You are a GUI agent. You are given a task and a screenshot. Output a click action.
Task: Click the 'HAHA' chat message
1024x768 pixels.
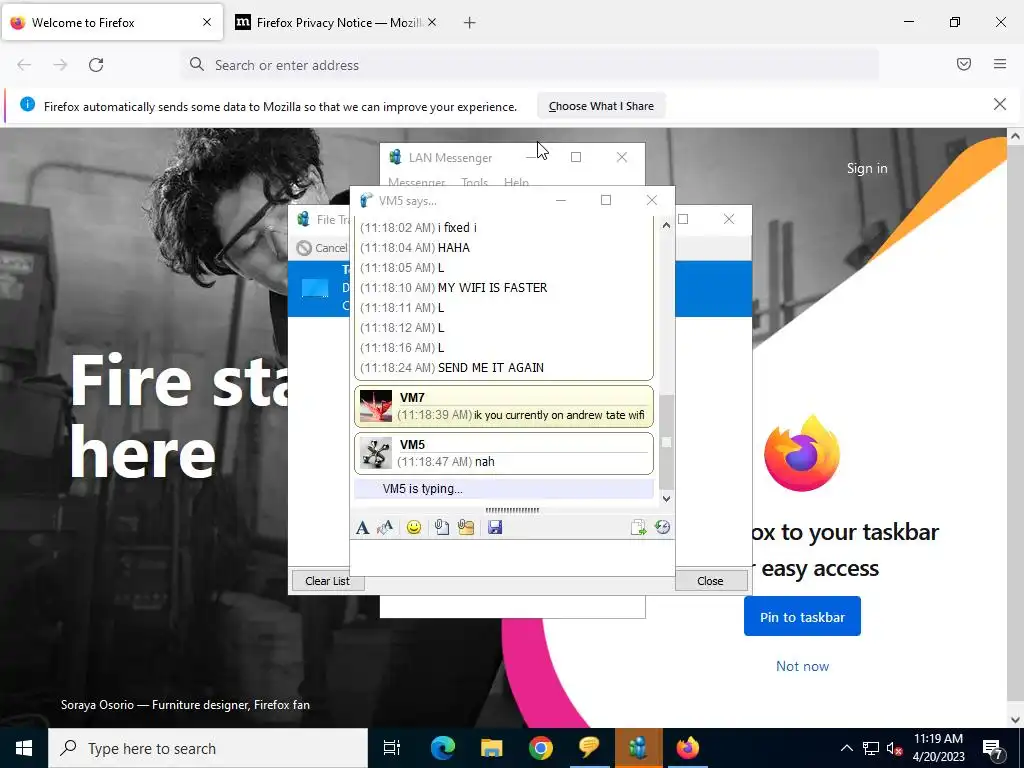point(454,248)
